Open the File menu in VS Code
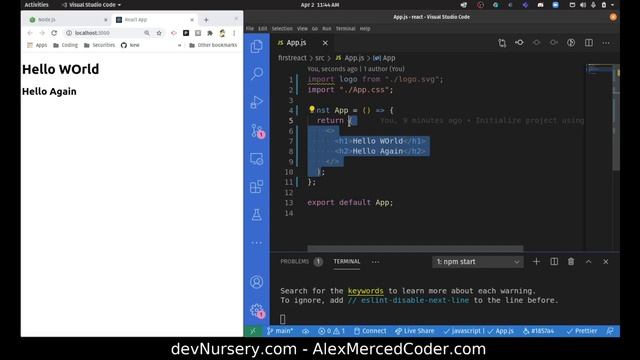The image size is (640, 360). [x=250, y=29]
